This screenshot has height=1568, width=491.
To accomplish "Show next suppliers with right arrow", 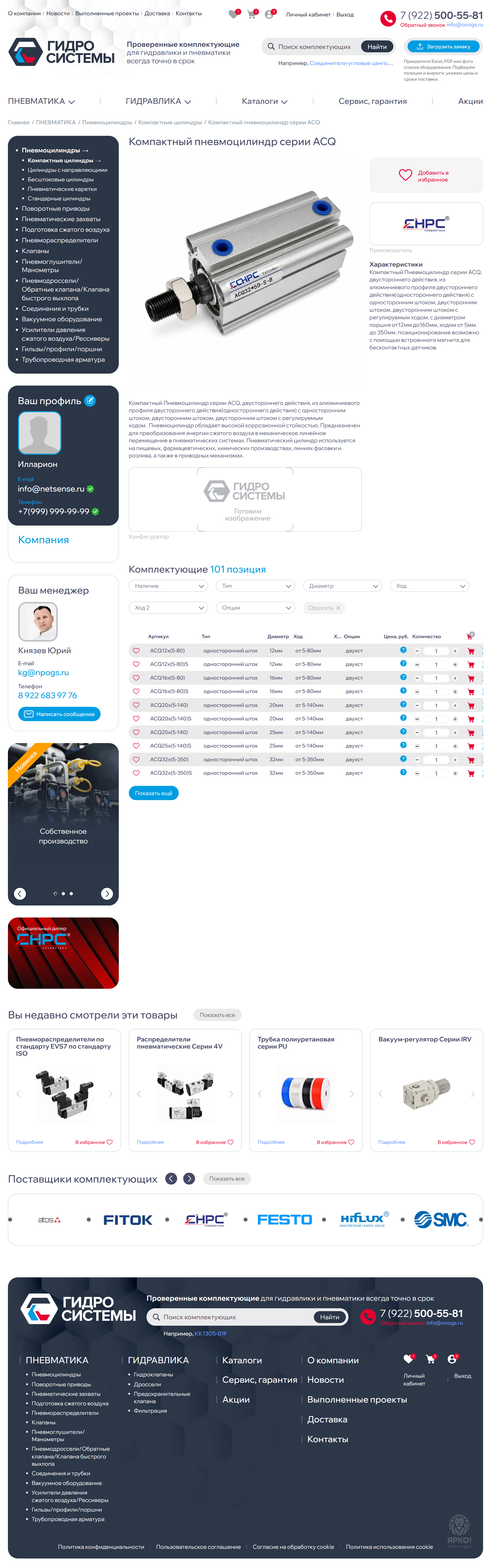I will click(x=189, y=1178).
